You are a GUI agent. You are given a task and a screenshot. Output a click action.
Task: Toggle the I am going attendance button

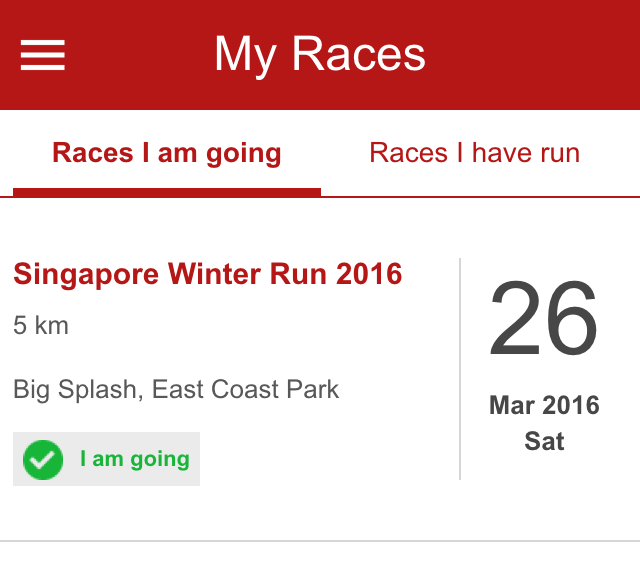pos(107,459)
